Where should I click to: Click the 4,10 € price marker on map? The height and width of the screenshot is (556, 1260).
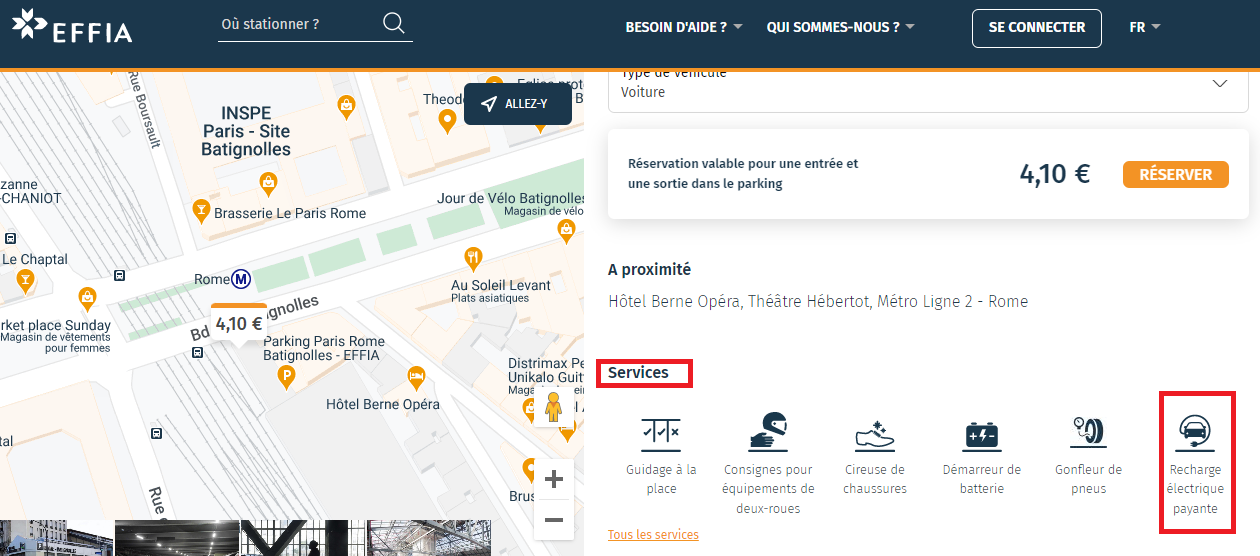[239, 324]
